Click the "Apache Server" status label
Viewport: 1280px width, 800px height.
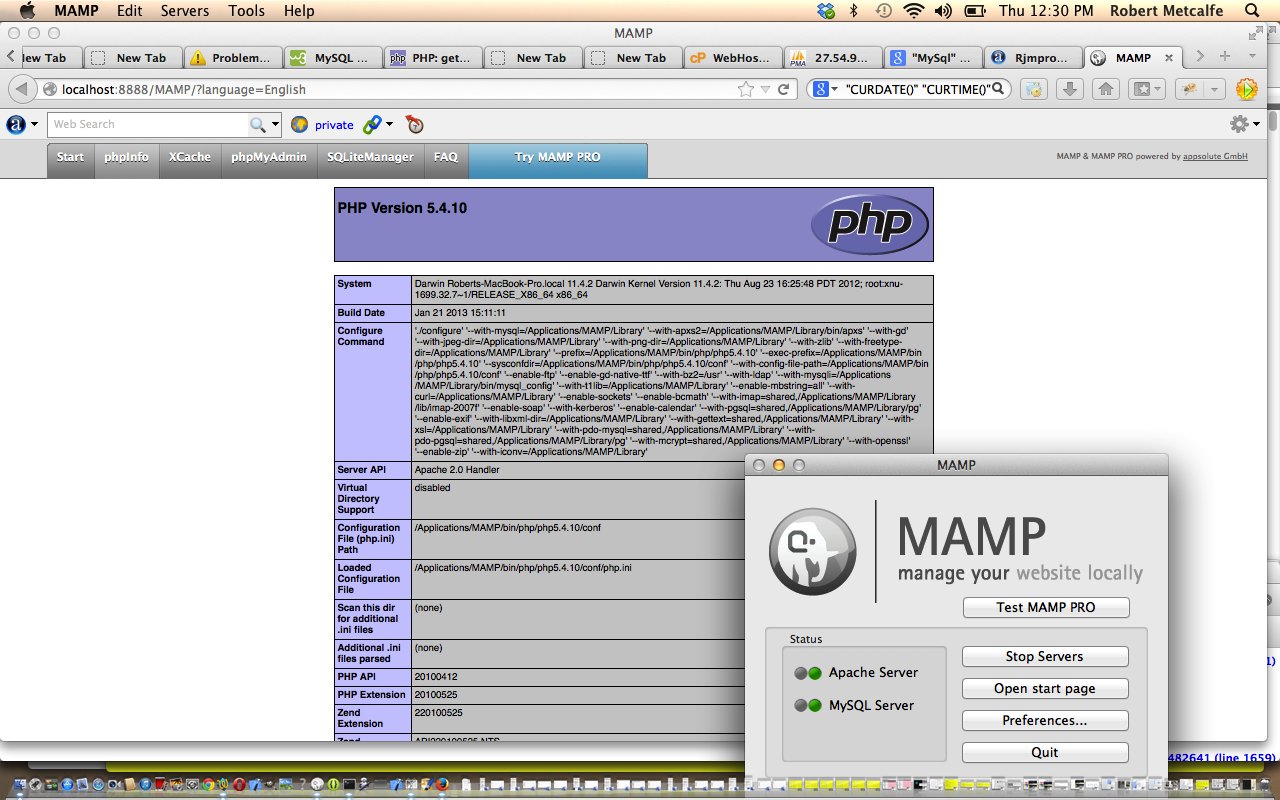pos(873,673)
